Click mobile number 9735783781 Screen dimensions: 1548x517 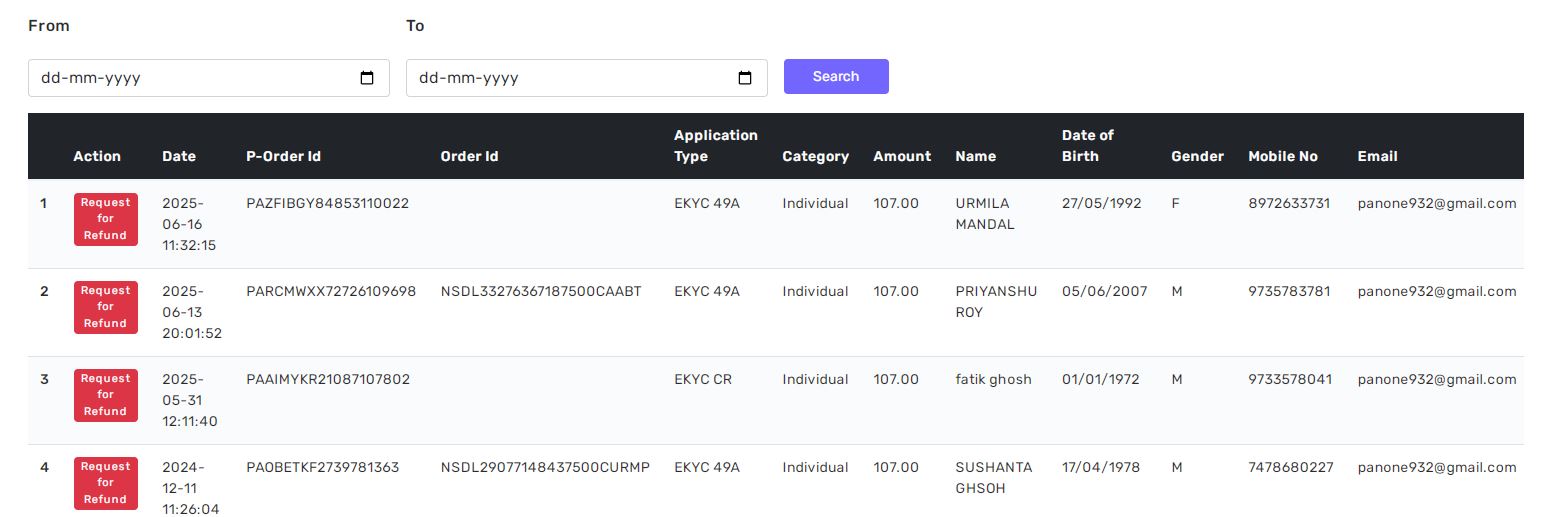tap(1289, 291)
